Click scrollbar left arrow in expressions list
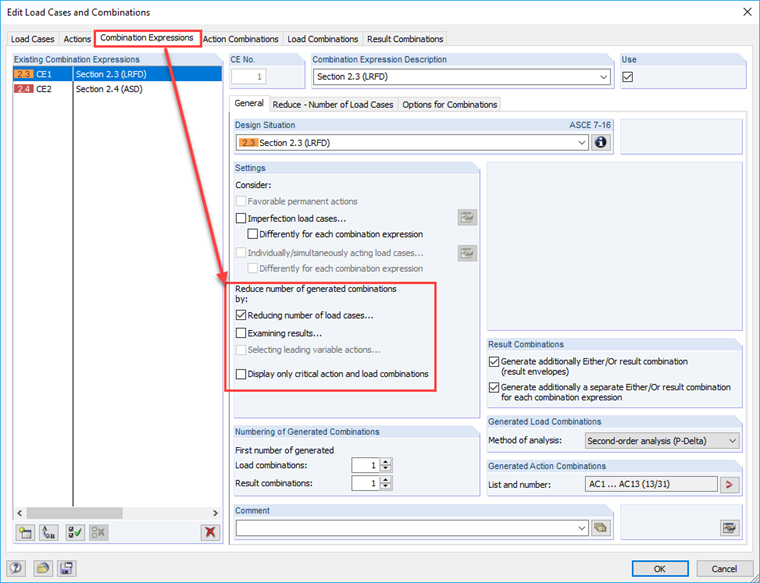Viewport: 760px width, 583px height. tap(20, 513)
